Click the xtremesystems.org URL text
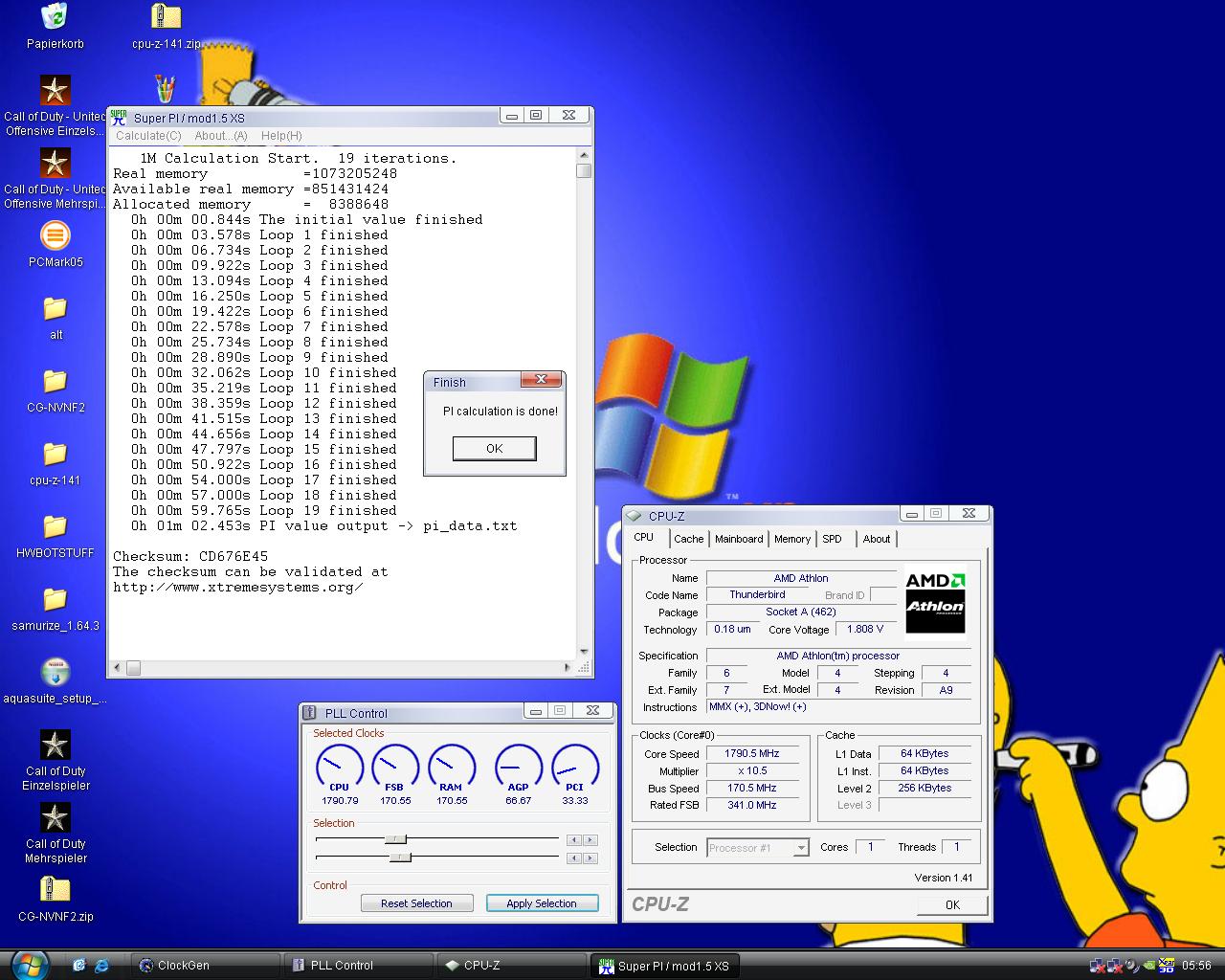The width and height of the screenshot is (1225, 980). [238, 587]
